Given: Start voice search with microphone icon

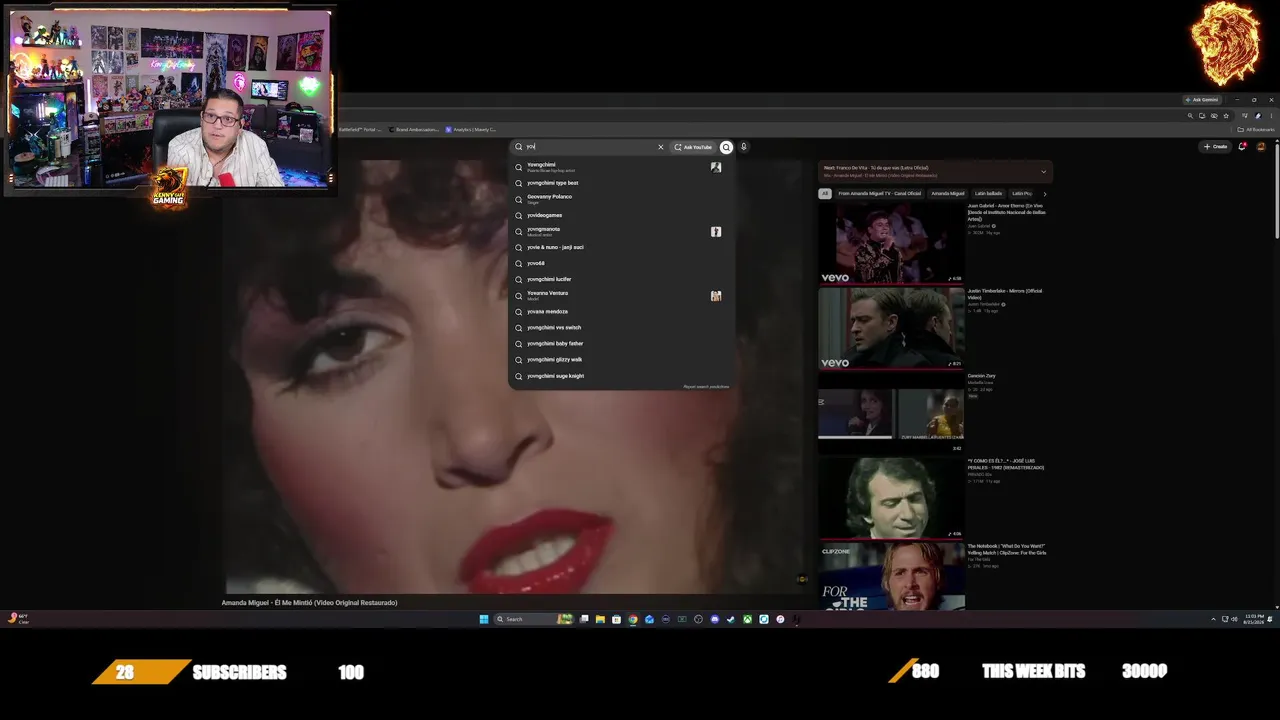Looking at the screenshot, I should 743,147.
